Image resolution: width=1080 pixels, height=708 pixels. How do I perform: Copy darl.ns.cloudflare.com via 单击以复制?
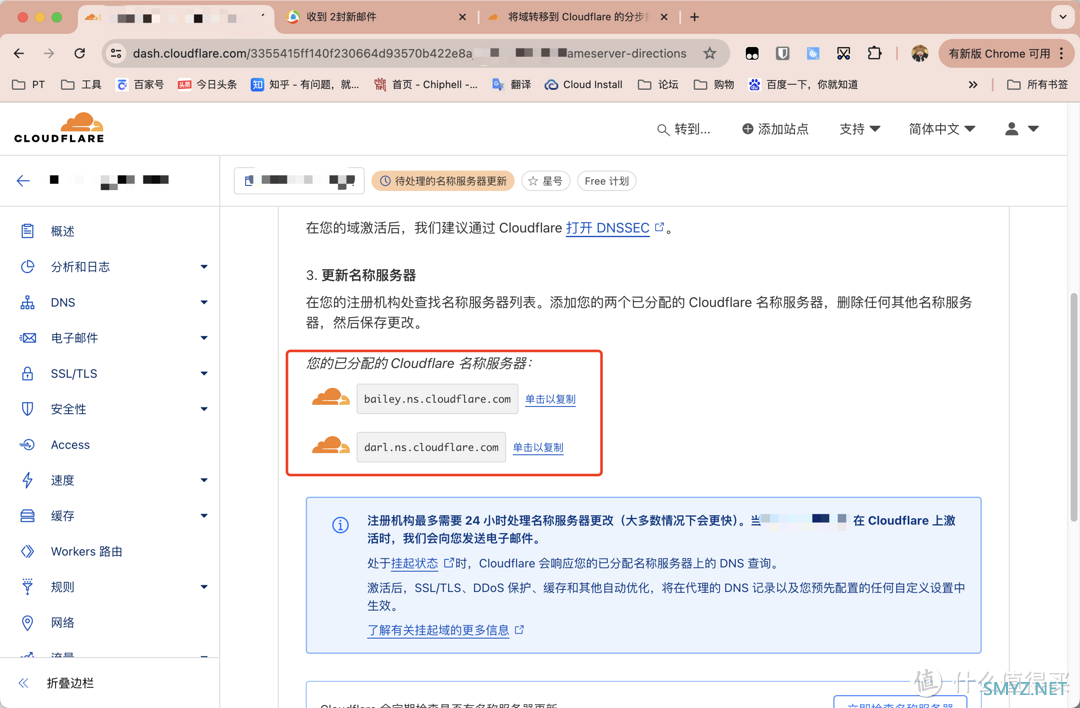pos(538,448)
